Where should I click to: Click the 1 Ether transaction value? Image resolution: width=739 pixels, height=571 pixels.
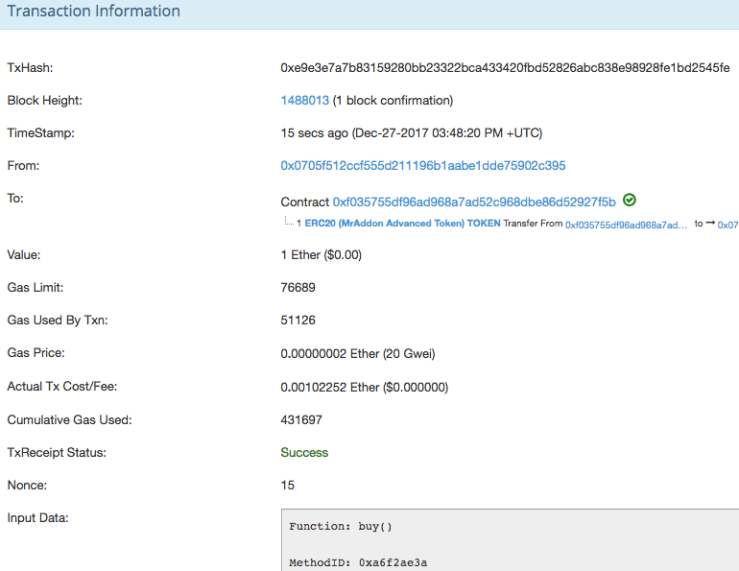point(320,255)
